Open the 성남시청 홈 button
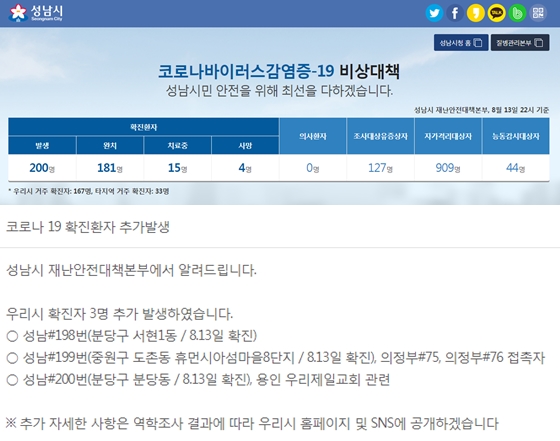The height and width of the screenshot is (441, 560). pyautogui.click(x=461, y=43)
